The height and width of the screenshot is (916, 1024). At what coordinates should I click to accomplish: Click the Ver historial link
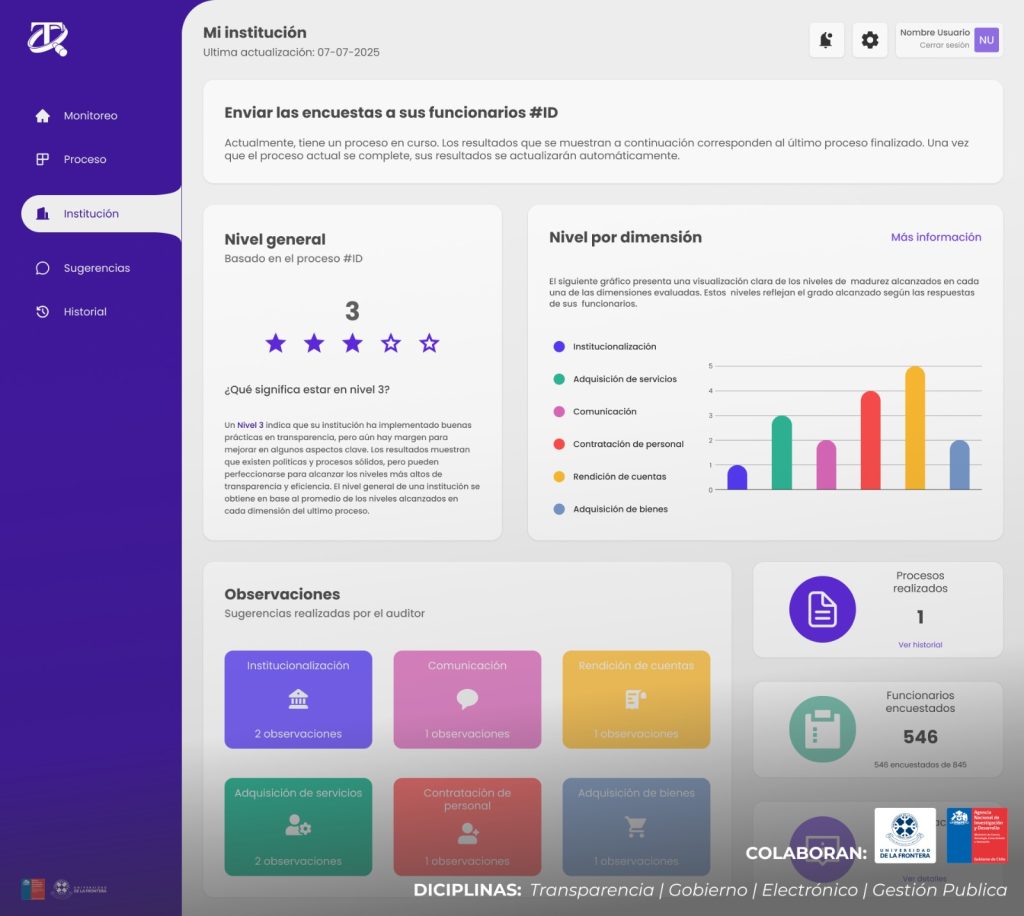tap(919, 645)
